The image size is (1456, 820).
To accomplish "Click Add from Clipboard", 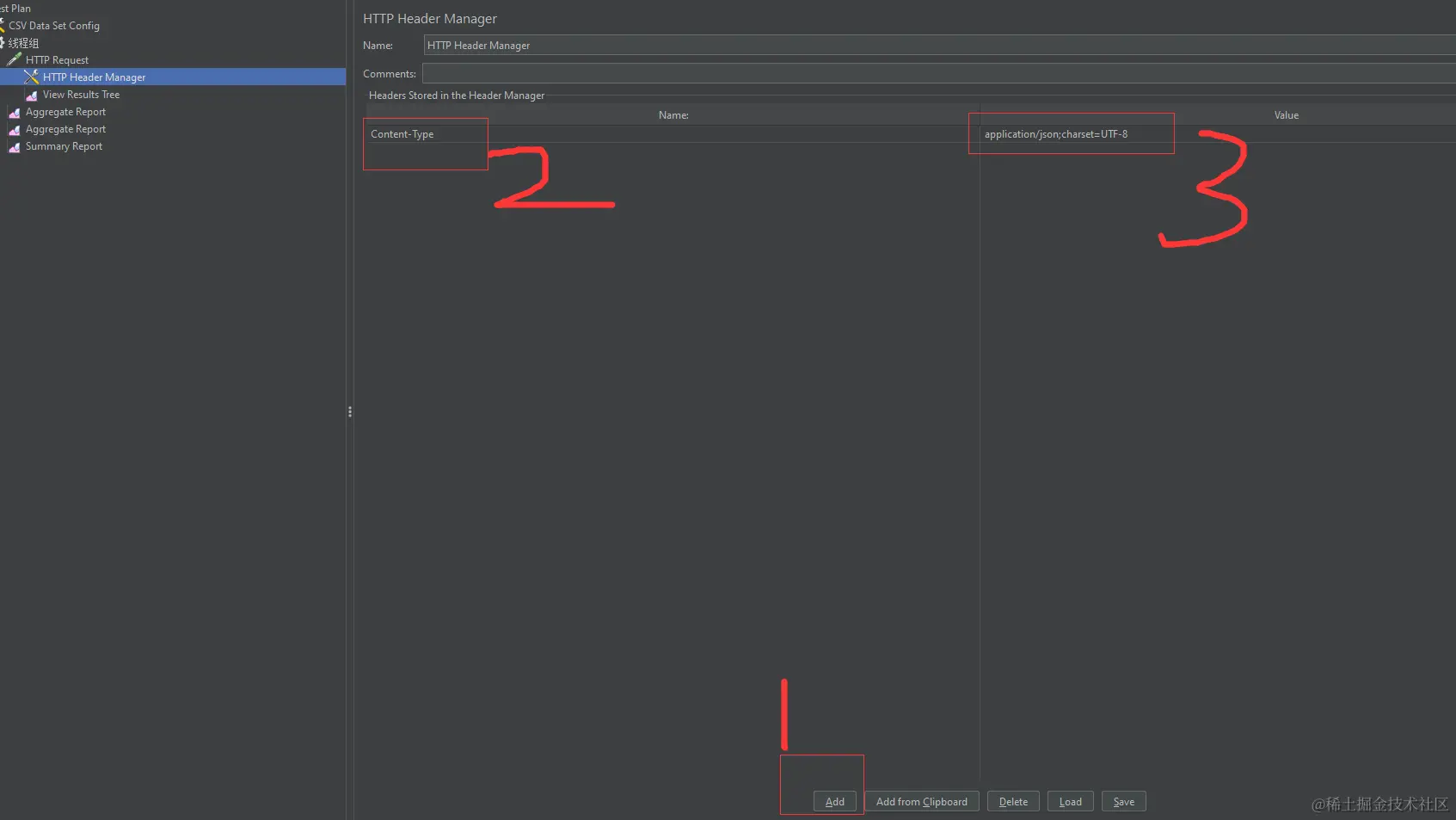I will click(x=922, y=802).
